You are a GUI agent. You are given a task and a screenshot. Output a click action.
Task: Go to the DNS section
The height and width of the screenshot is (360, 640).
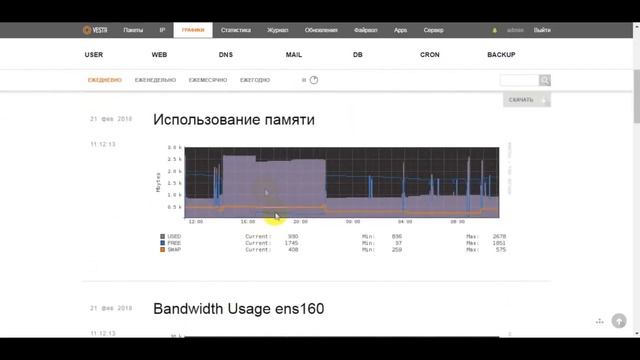[226, 55]
